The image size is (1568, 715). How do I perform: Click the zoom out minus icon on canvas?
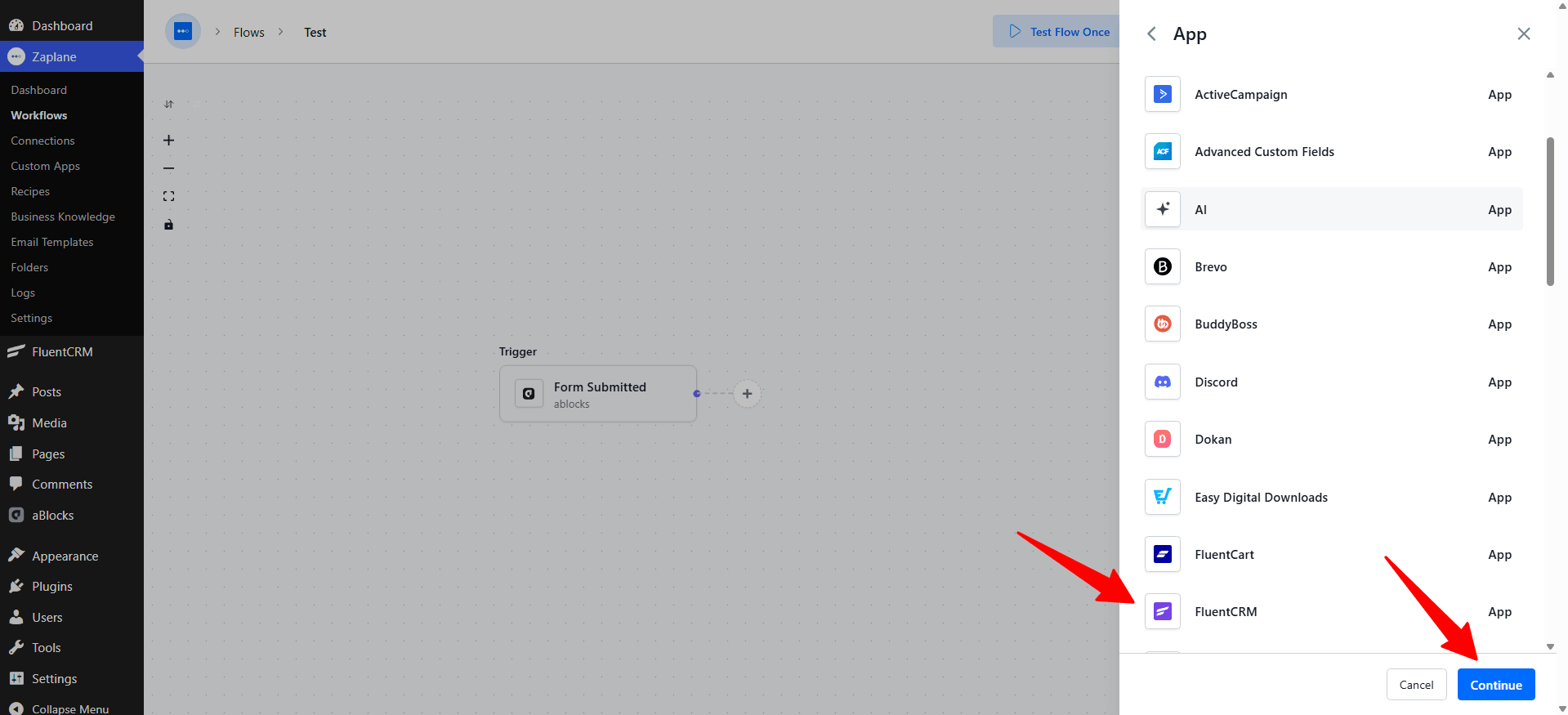pos(168,168)
